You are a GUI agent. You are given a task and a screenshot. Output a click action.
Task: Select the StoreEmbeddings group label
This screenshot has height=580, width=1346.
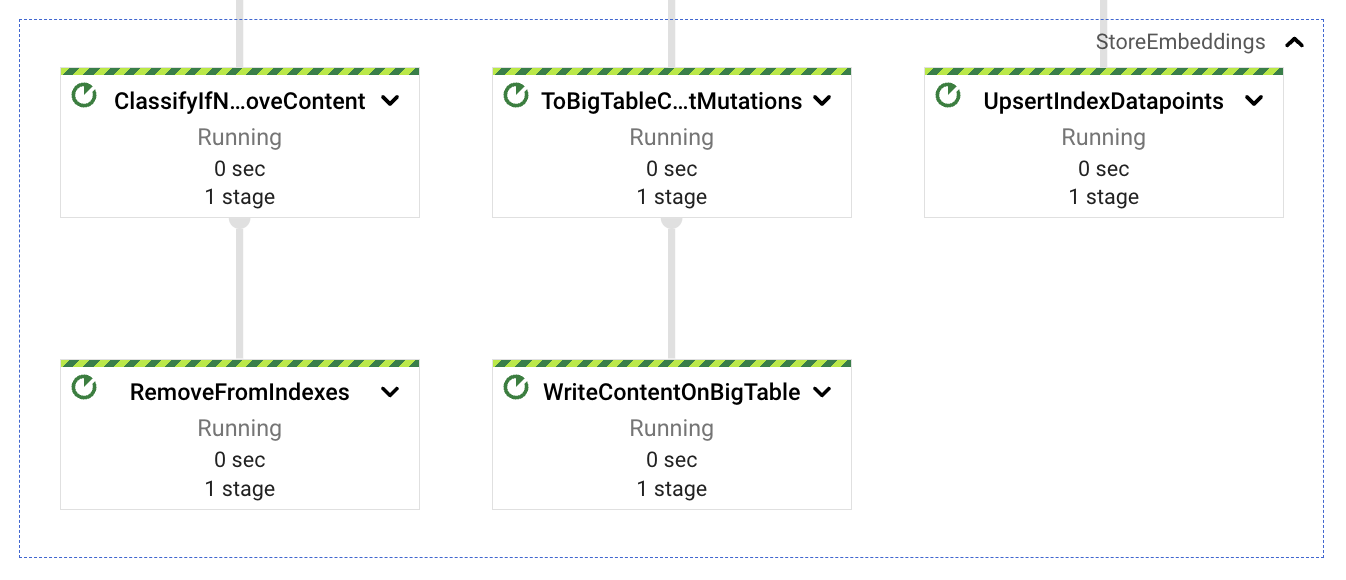(x=1180, y=43)
